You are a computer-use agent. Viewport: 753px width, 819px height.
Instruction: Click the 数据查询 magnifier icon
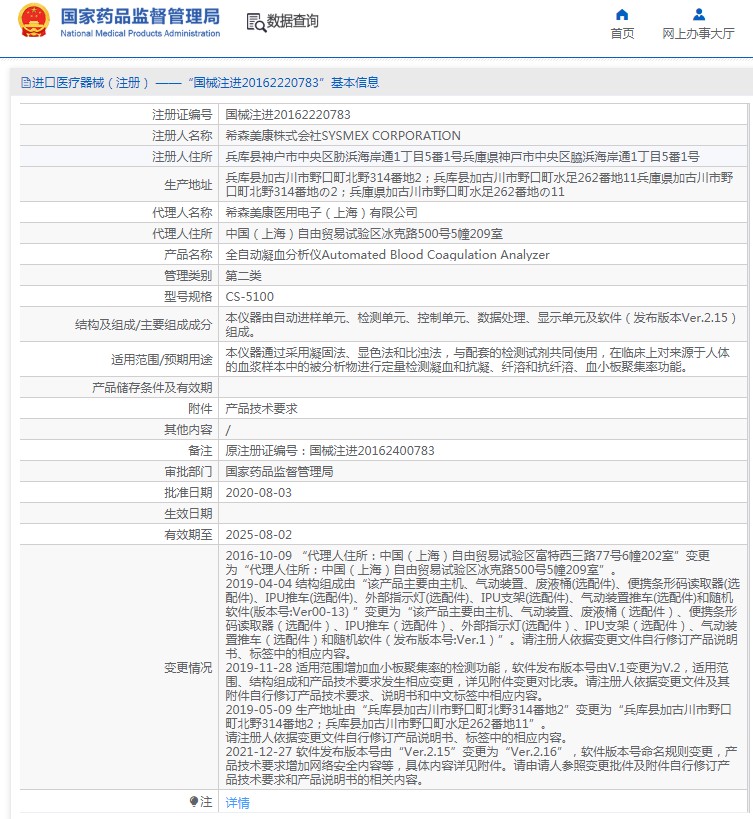point(255,22)
